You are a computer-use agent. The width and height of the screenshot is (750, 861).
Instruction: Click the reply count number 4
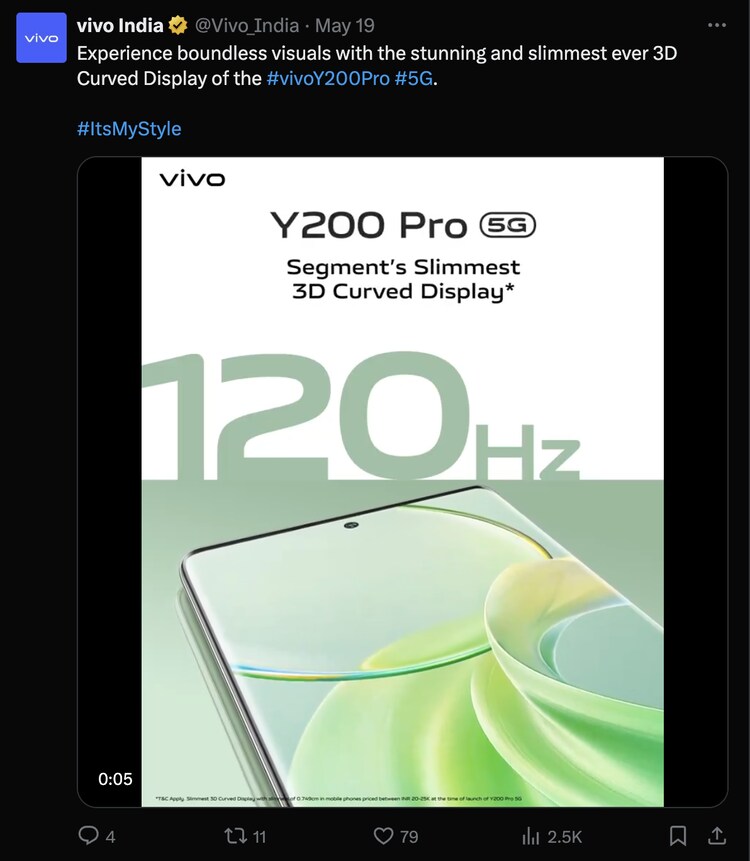pyautogui.click(x=110, y=837)
